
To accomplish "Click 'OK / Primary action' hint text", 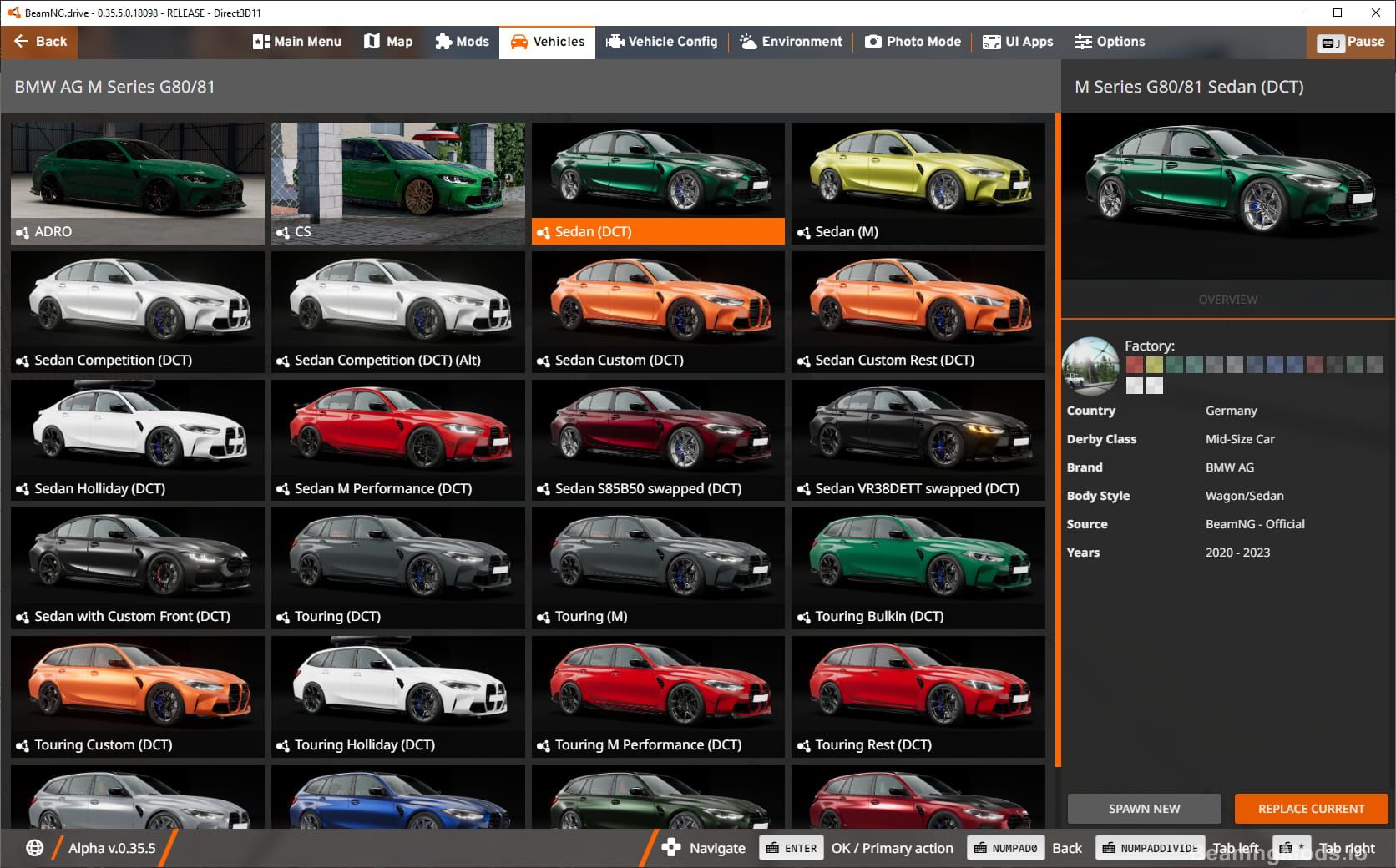I will [892, 848].
